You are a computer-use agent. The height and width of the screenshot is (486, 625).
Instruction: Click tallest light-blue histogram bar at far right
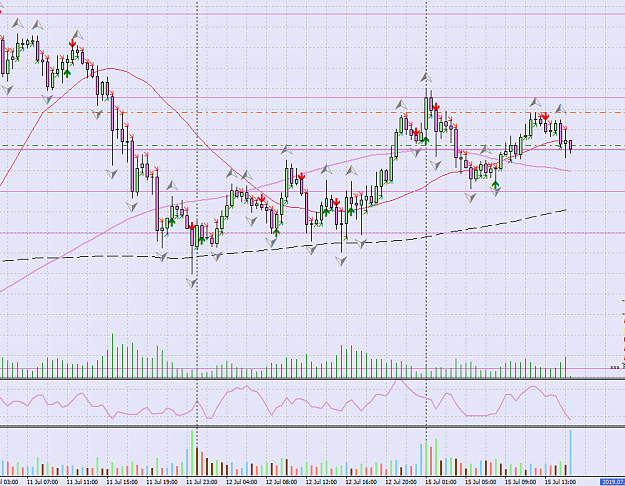click(571, 453)
